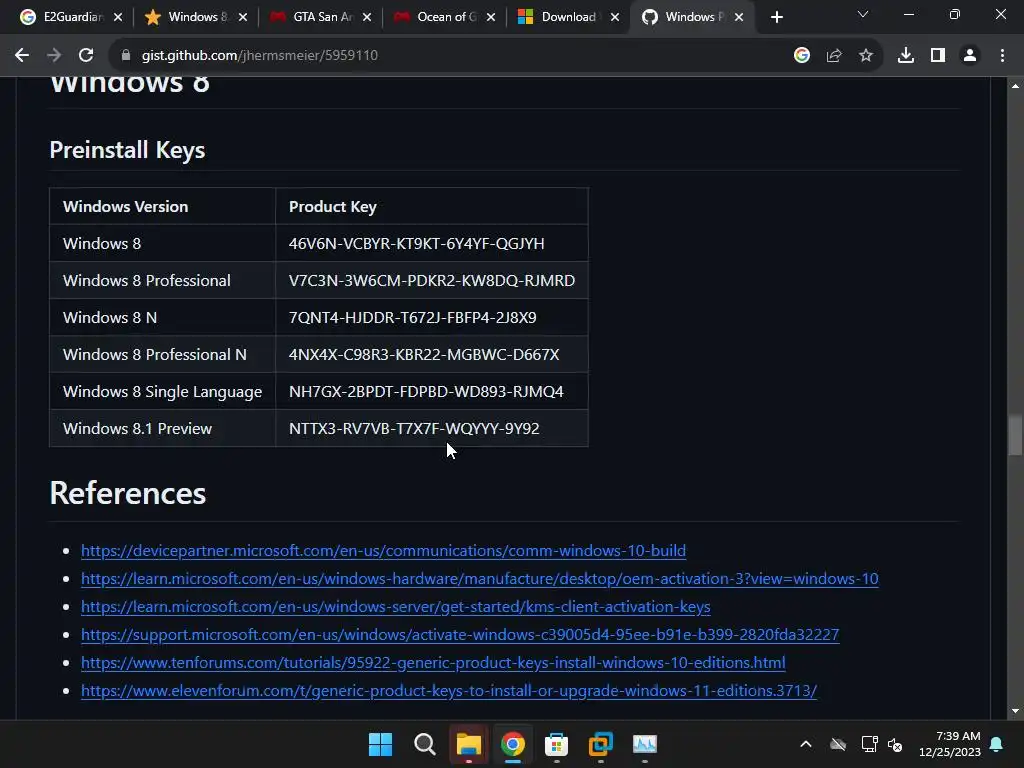Image resolution: width=1024 pixels, height=768 pixels.
Task: Open the monitor graph taskbar app
Action: (x=645, y=744)
